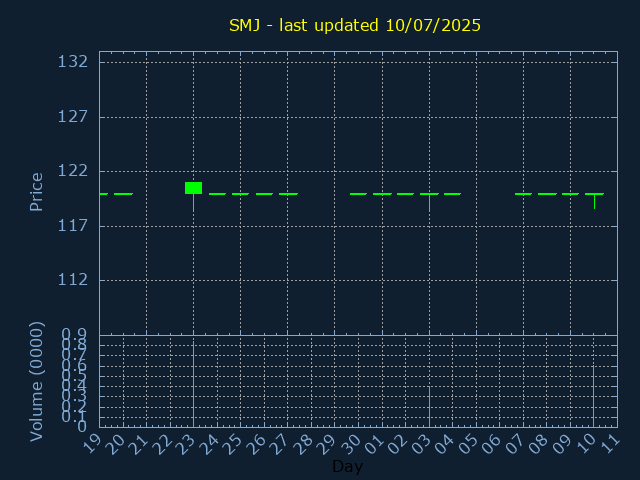Click day label 28 on x-axis

click(x=305, y=443)
